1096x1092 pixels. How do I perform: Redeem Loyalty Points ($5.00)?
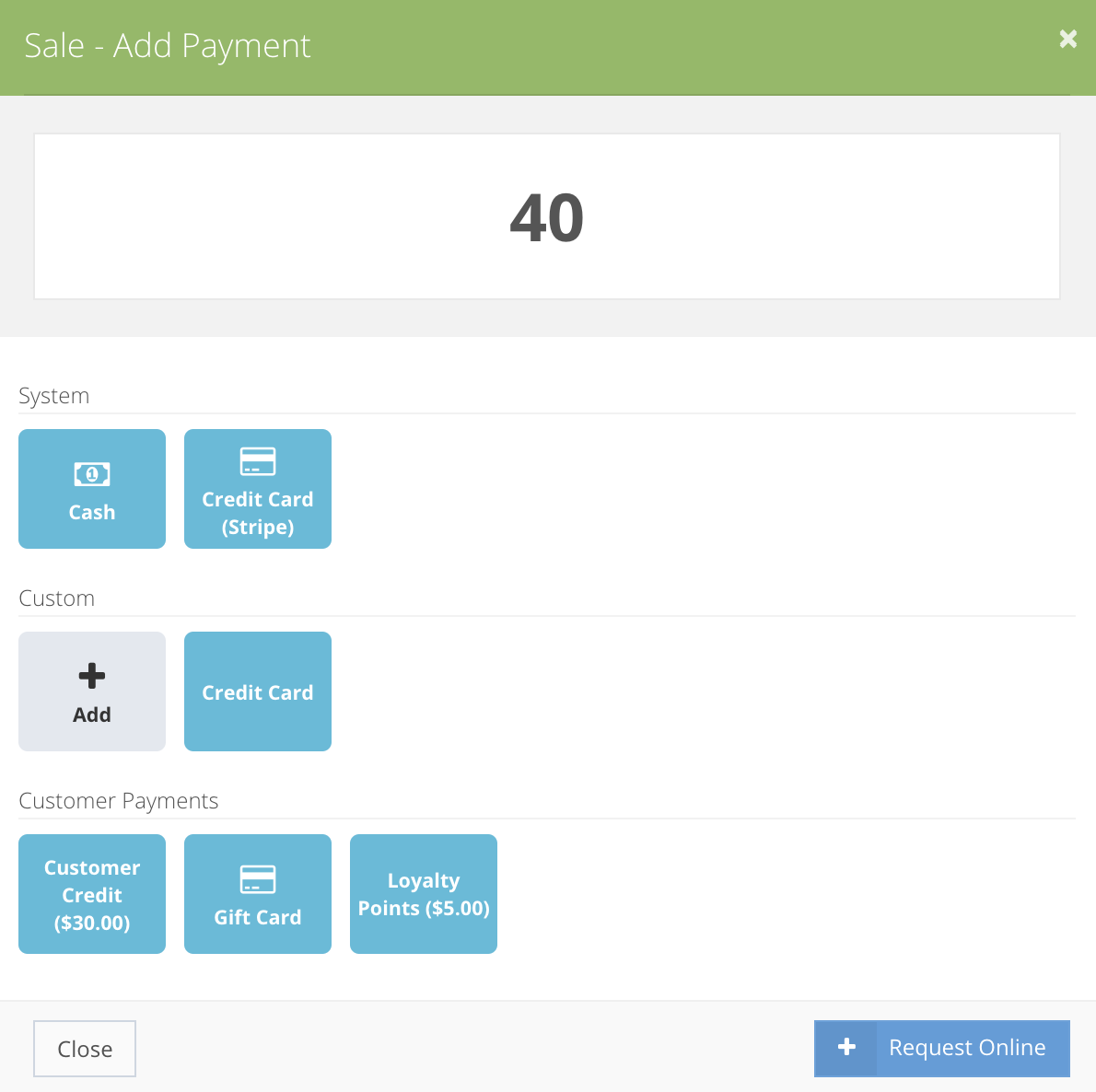[x=423, y=893]
